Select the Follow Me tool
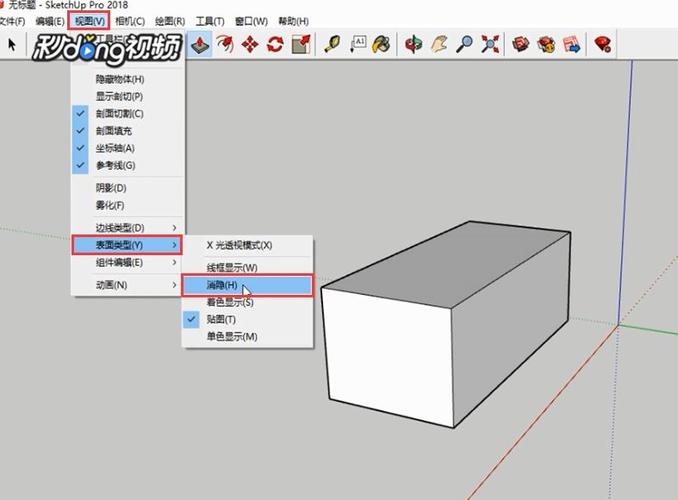 [225, 44]
